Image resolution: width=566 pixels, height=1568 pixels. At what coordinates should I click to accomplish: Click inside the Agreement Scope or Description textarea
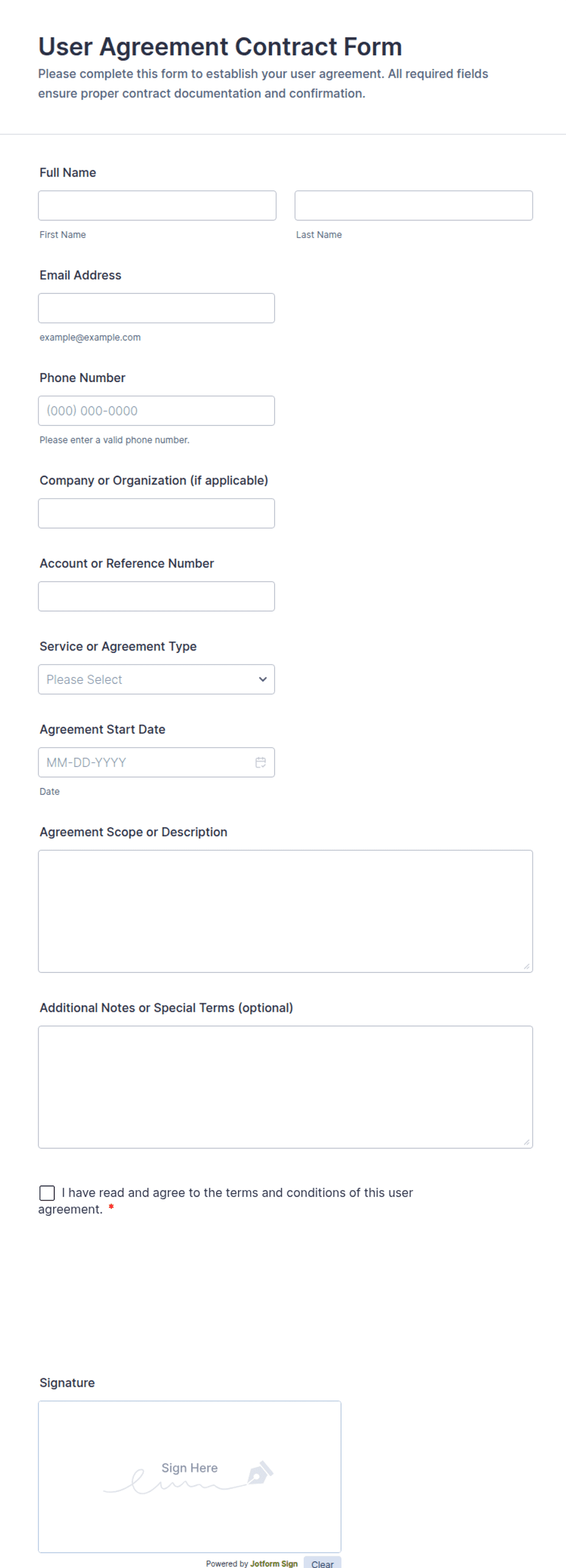pos(285,911)
